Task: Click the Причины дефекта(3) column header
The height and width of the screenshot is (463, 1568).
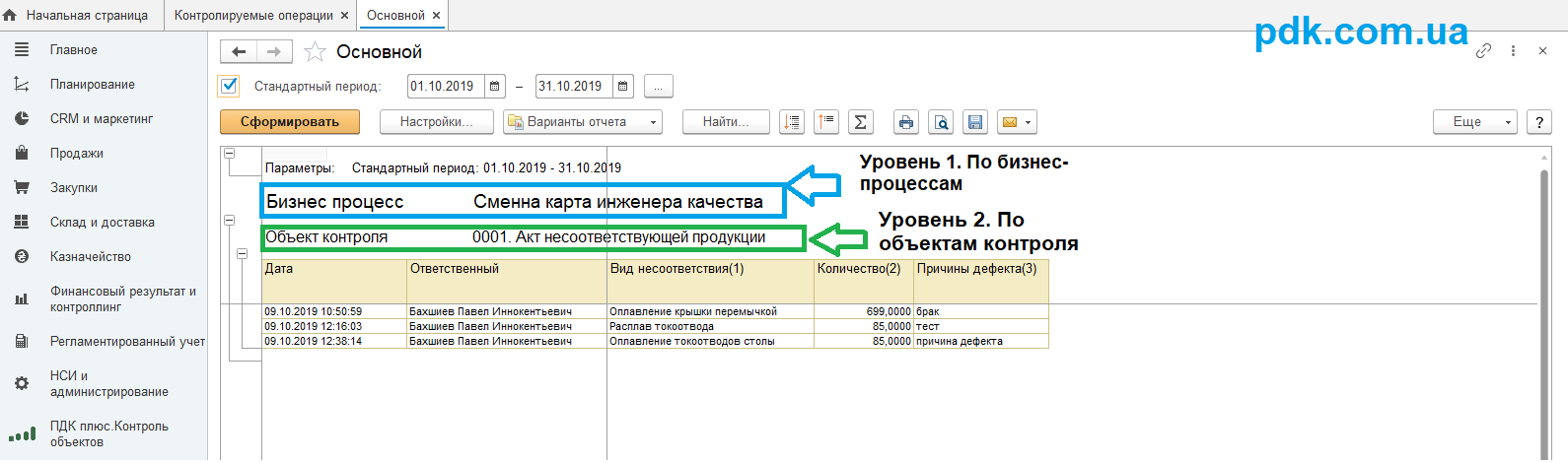Action: pyautogui.click(x=981, y=281)
